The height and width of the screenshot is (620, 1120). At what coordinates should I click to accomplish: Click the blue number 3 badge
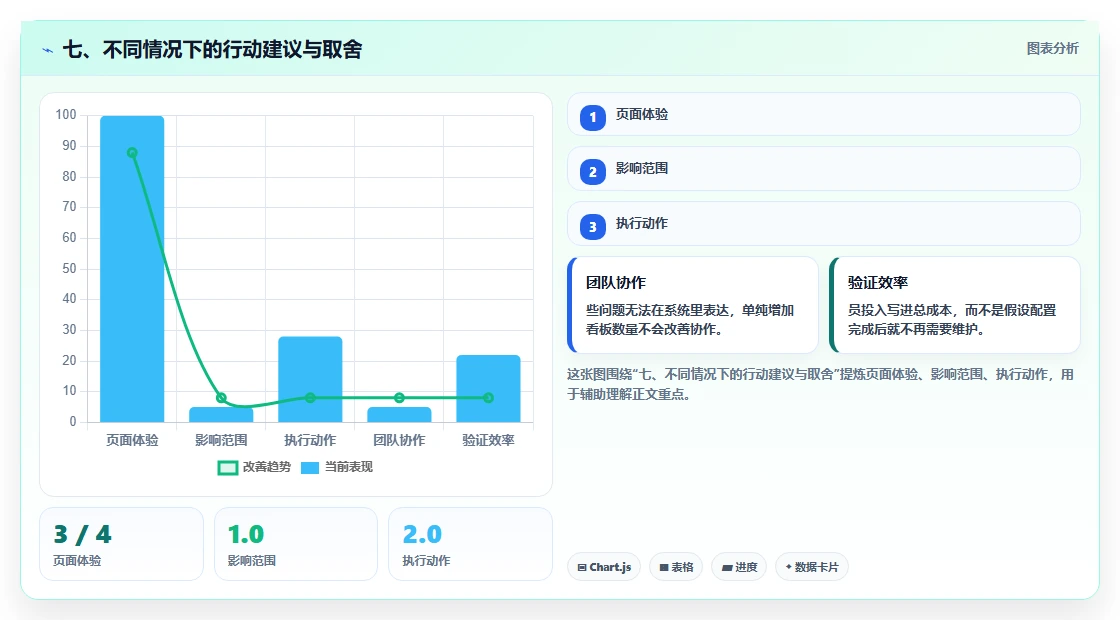[x=592, y=227]
